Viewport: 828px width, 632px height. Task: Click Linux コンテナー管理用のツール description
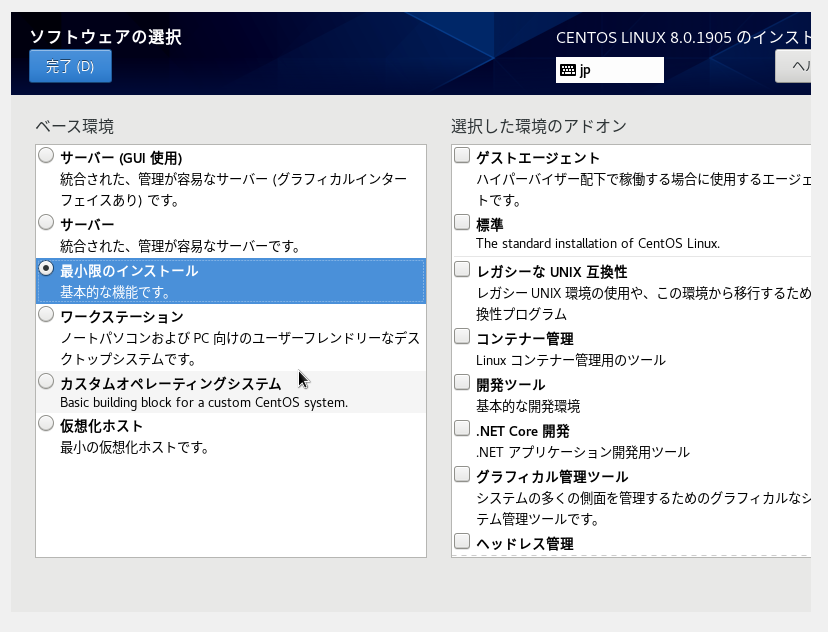click(x=571, y=360)
